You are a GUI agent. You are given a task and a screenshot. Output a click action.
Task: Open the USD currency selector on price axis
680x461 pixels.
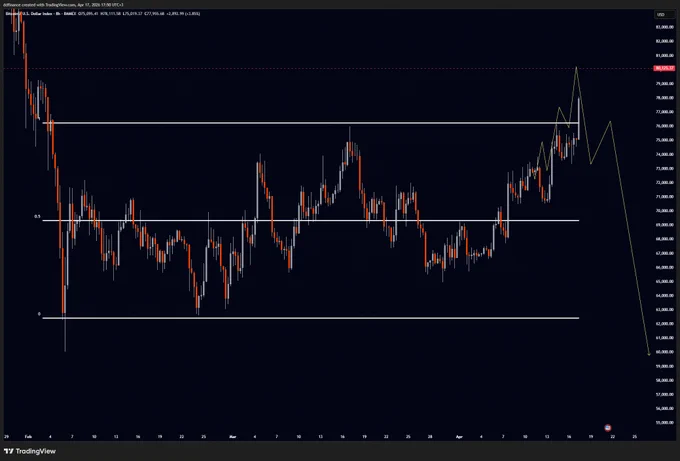click(x=664, y=15)
